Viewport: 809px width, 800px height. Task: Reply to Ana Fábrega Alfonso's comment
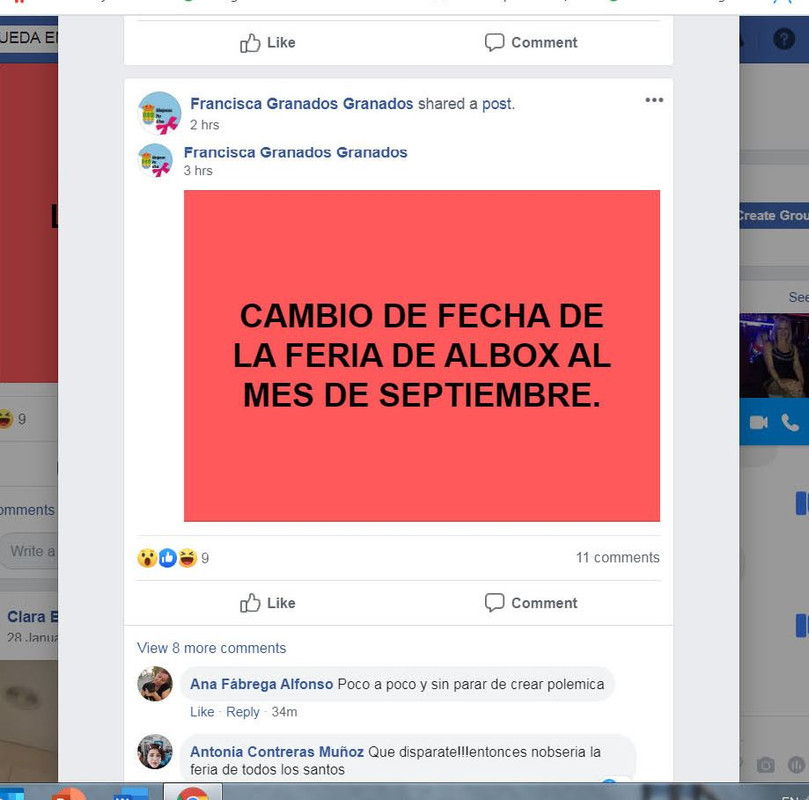pyautogui.click(x=242, y=712)
